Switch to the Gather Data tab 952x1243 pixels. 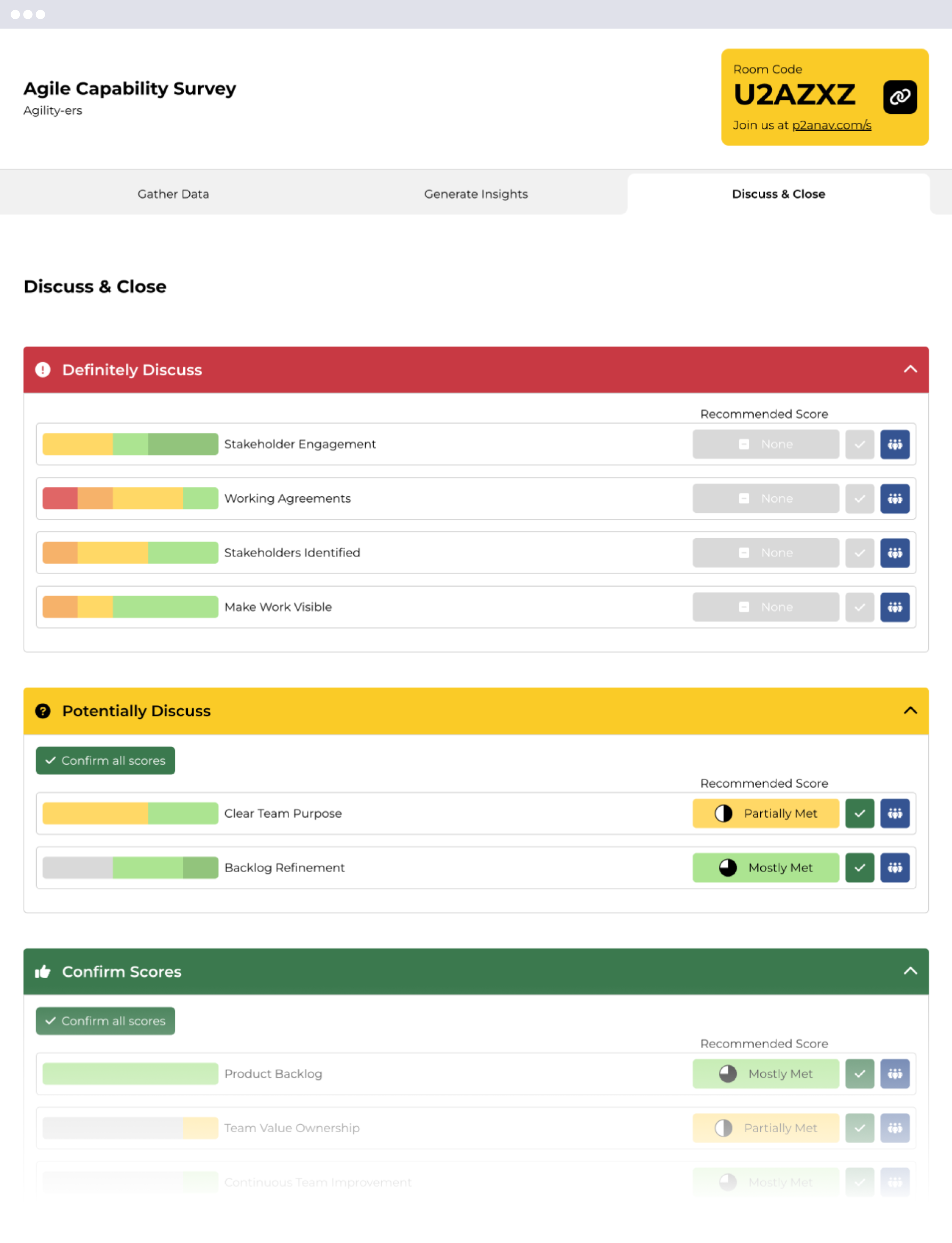pyautogui.click(x=173, y=193)
